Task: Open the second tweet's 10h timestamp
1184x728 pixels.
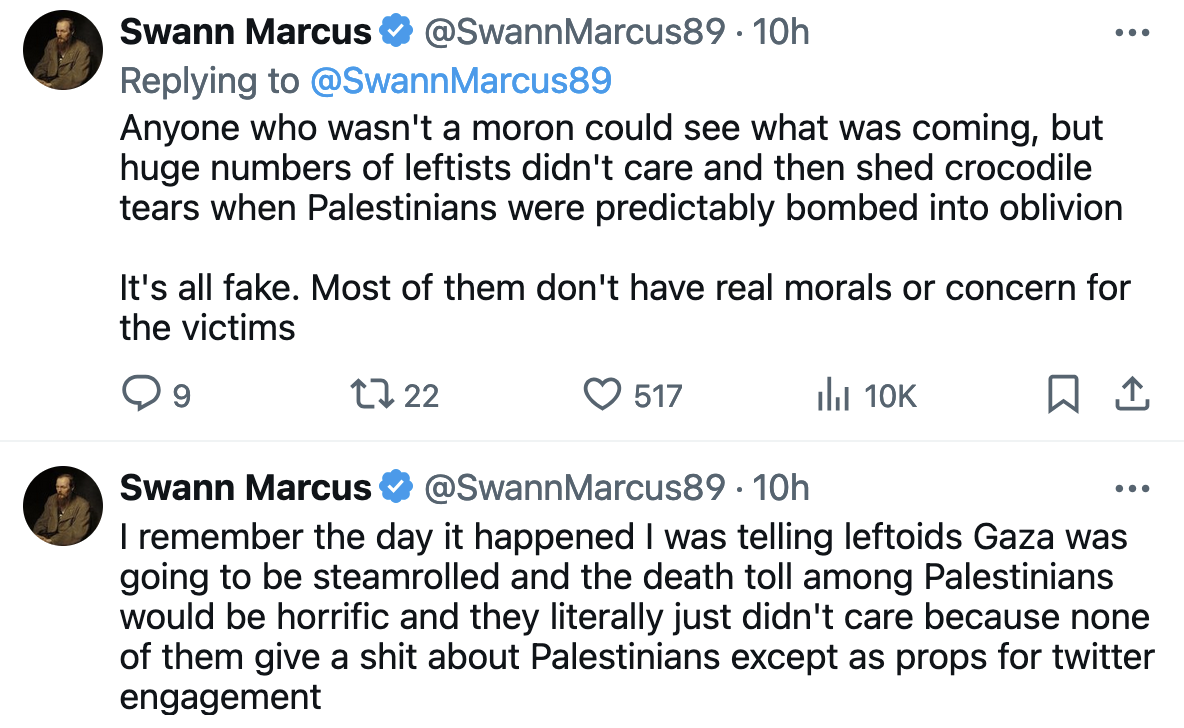Action: (x=780, y=488)
